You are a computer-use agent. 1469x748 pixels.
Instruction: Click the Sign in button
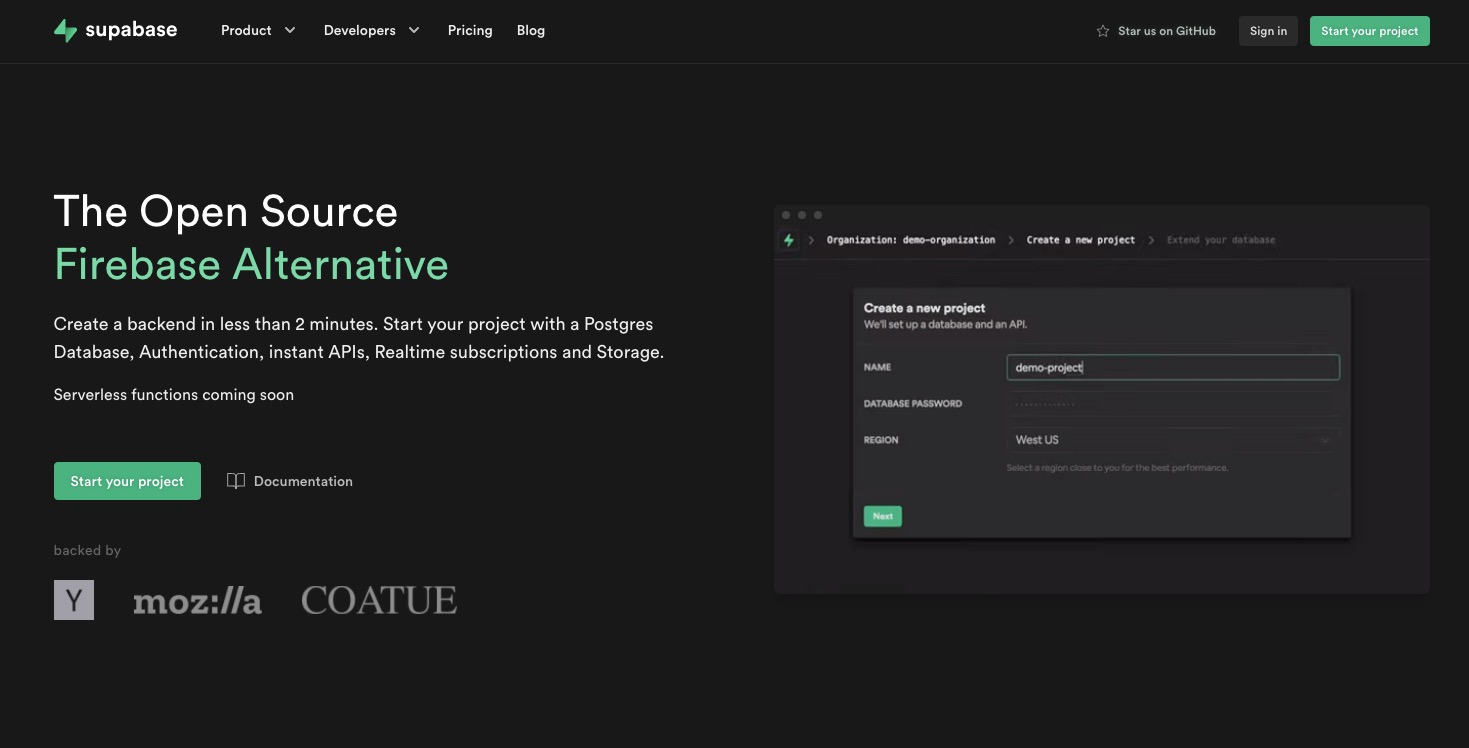click(1268, 31)
